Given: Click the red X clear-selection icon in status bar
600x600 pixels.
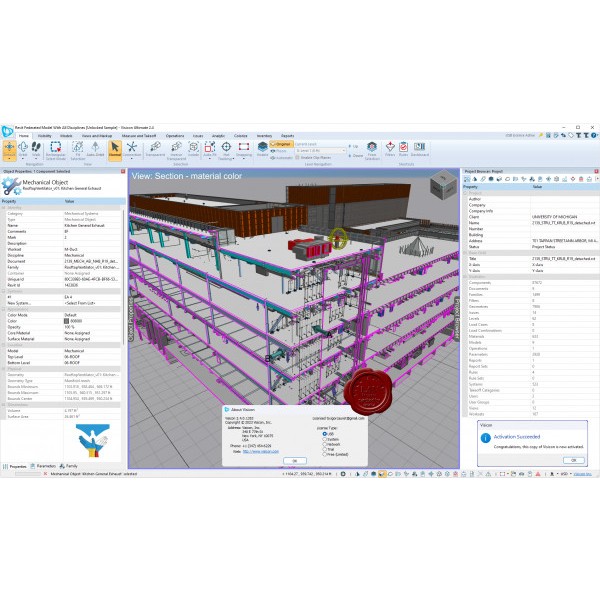Looking at the screenshot, I should [x=45, y=474].
